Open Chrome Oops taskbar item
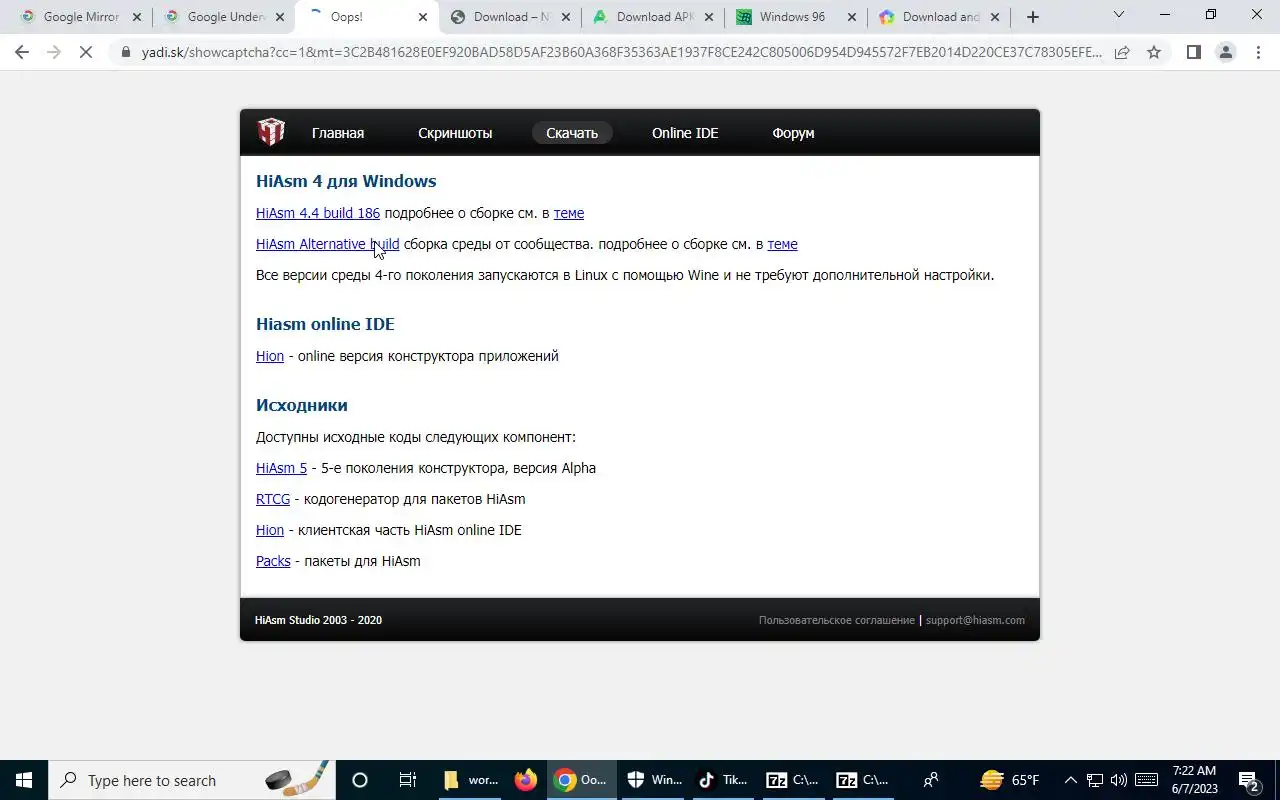This screenshot has height=800, width=1280. pos(583,780)
